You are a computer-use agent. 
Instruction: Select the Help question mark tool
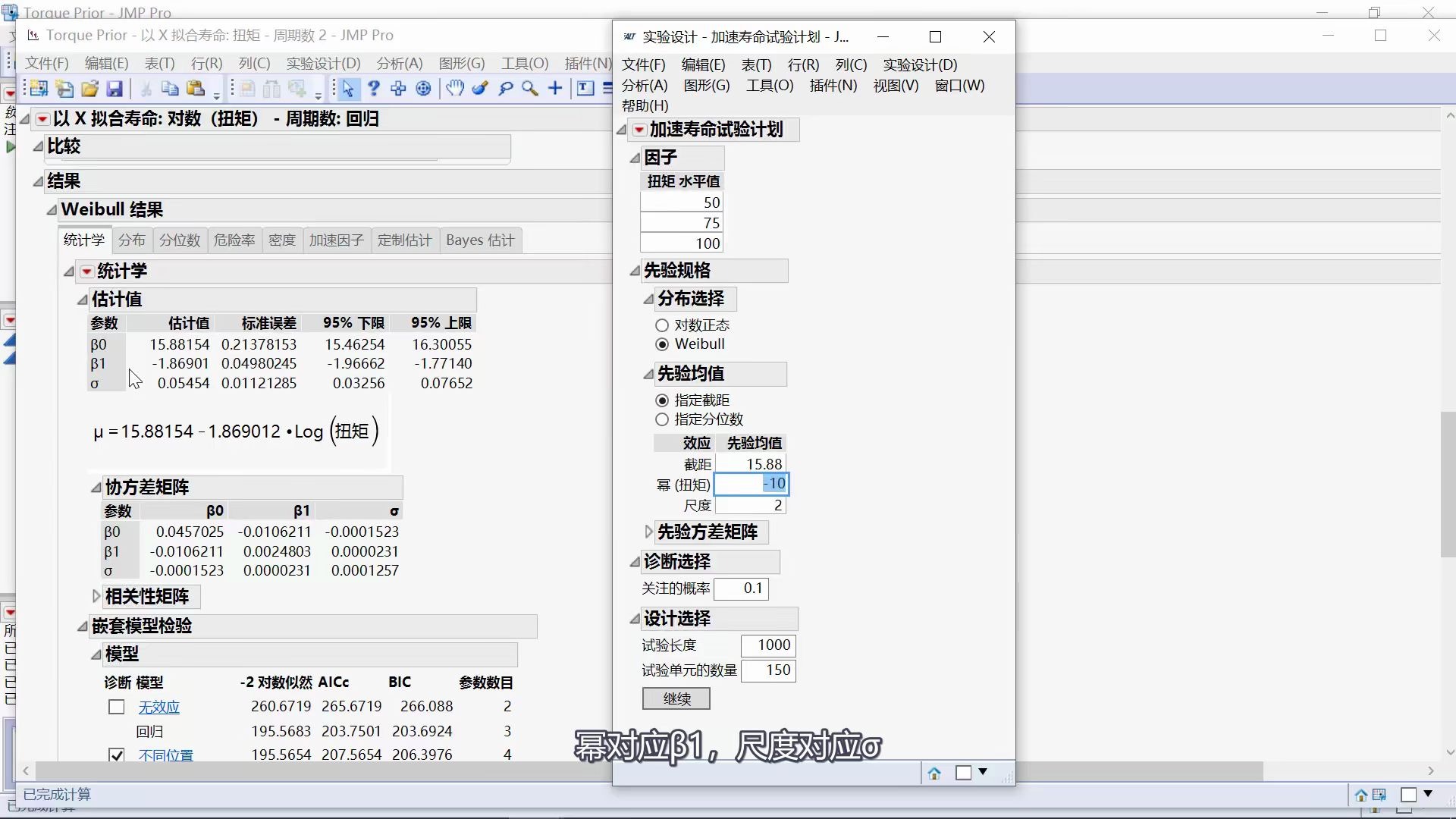[x=373, y=89]
